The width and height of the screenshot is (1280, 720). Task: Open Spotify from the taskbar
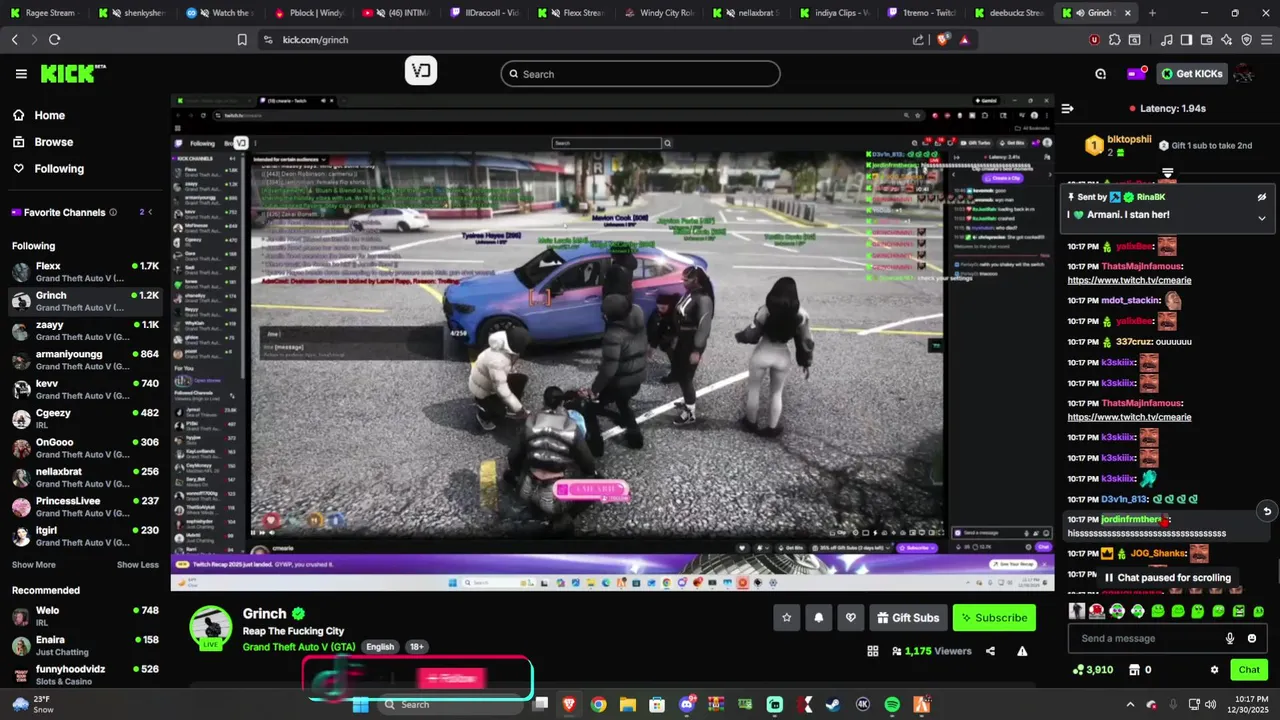pos(892,705)
